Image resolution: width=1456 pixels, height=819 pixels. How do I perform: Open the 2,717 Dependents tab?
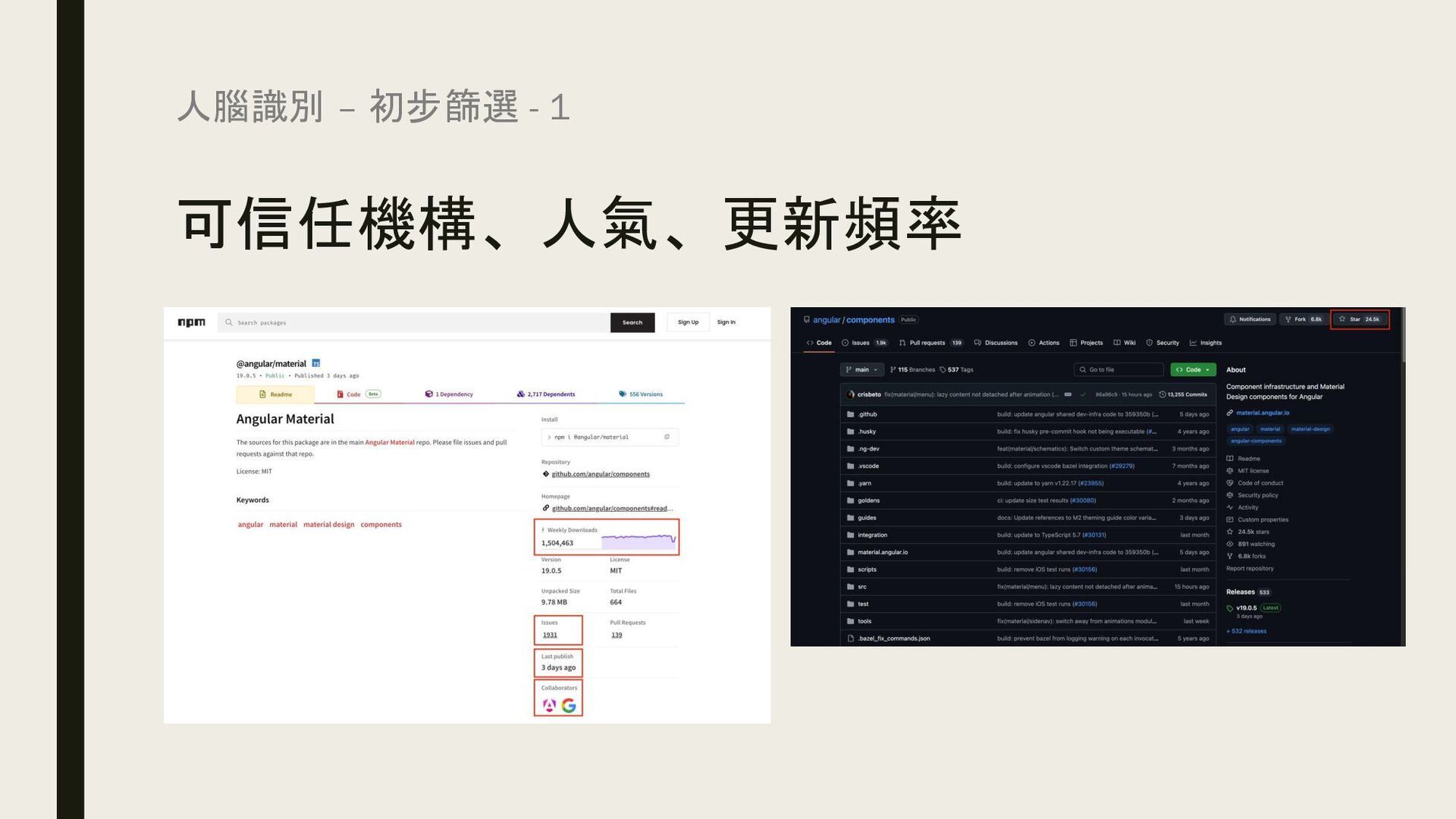(x=546, y=394)
